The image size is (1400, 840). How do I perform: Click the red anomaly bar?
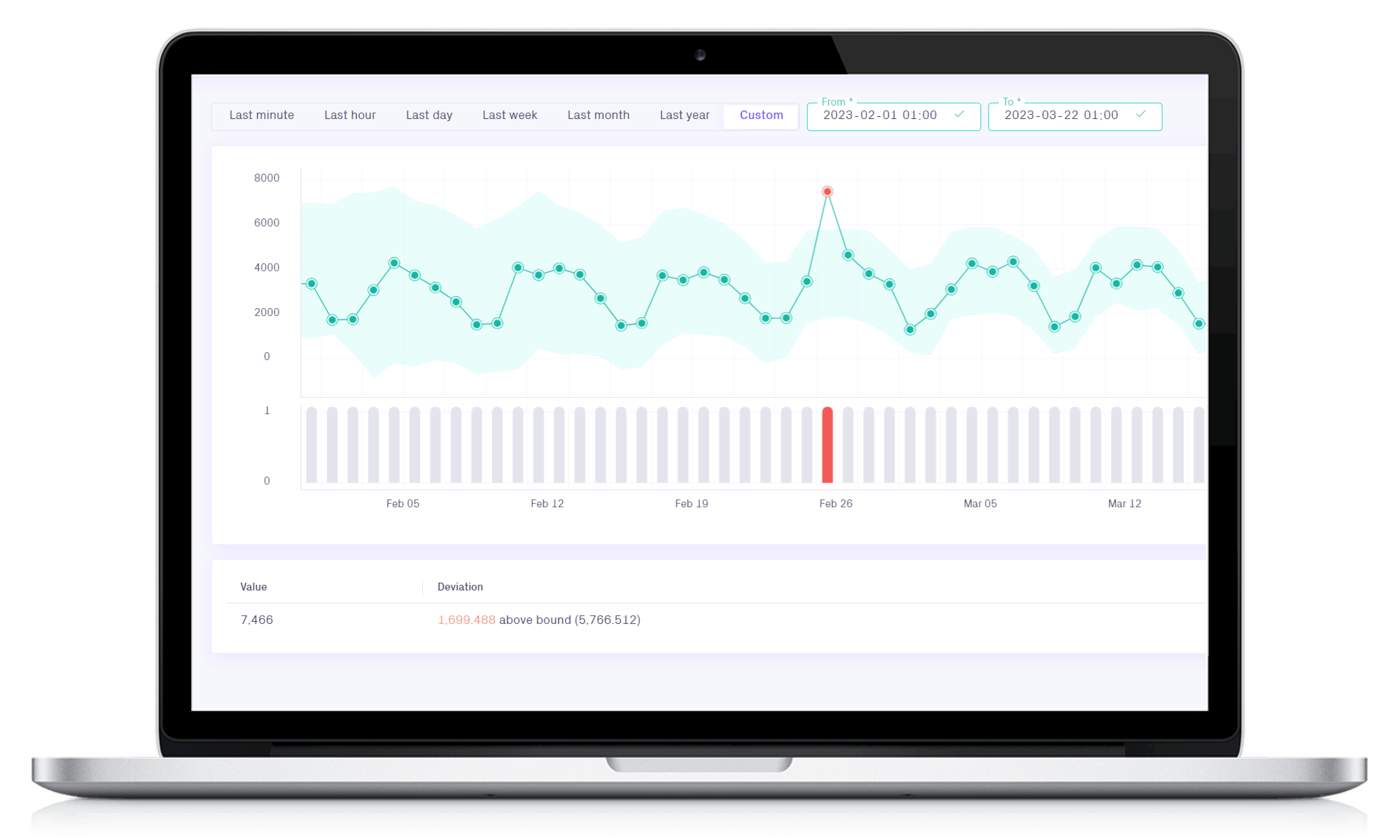(x=827, y=445)
